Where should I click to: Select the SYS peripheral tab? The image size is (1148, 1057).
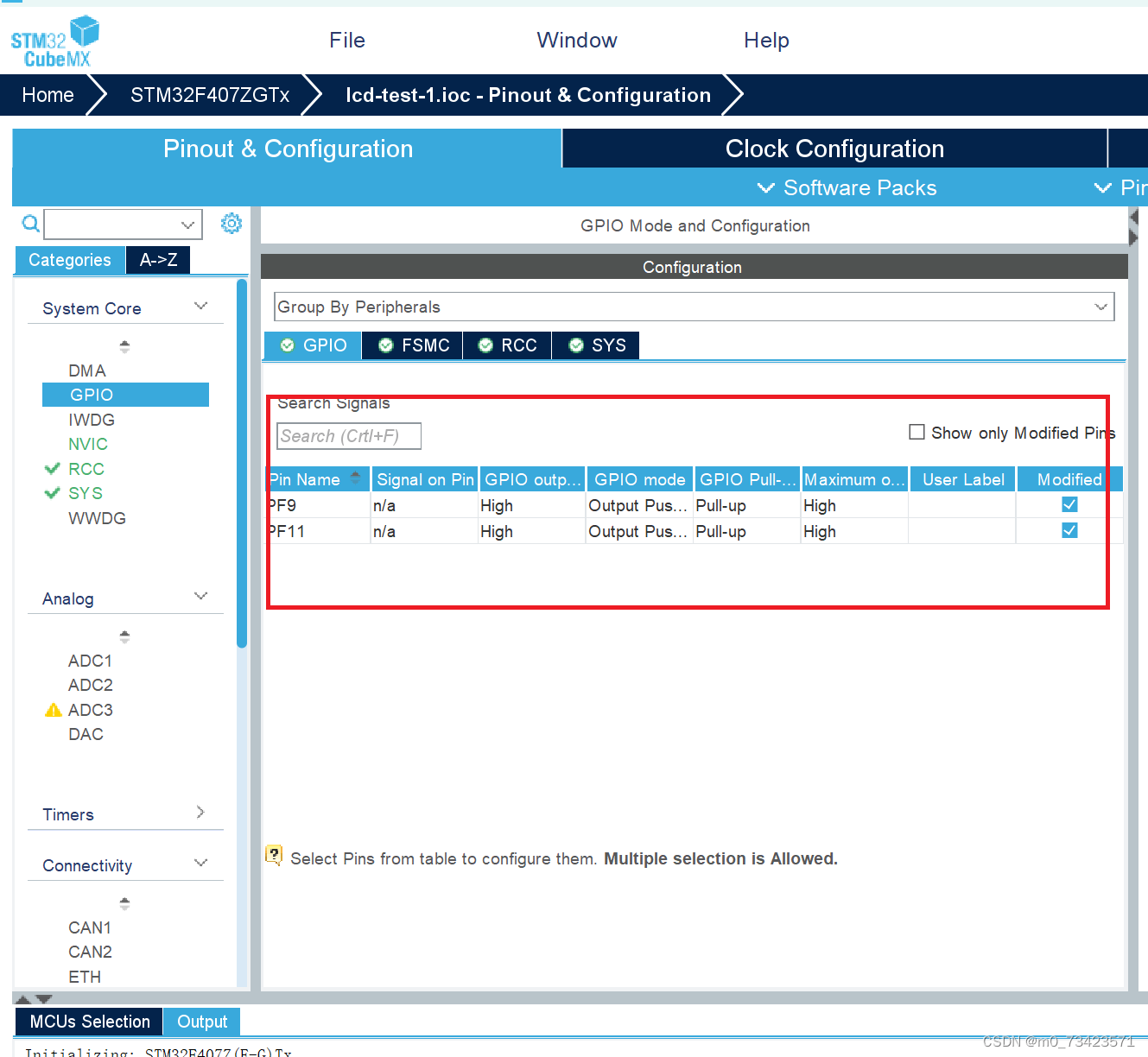pos(597,345)
